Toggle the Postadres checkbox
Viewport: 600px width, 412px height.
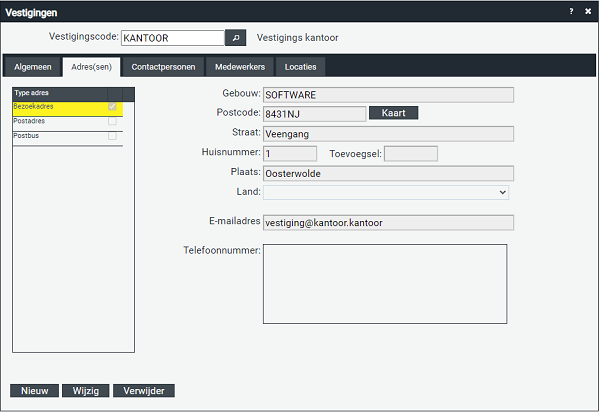tap(112, 121)
